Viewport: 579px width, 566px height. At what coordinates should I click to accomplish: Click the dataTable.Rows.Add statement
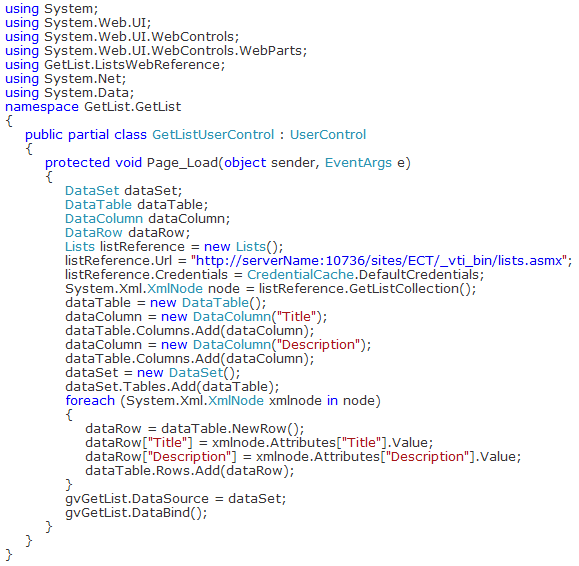190,471
